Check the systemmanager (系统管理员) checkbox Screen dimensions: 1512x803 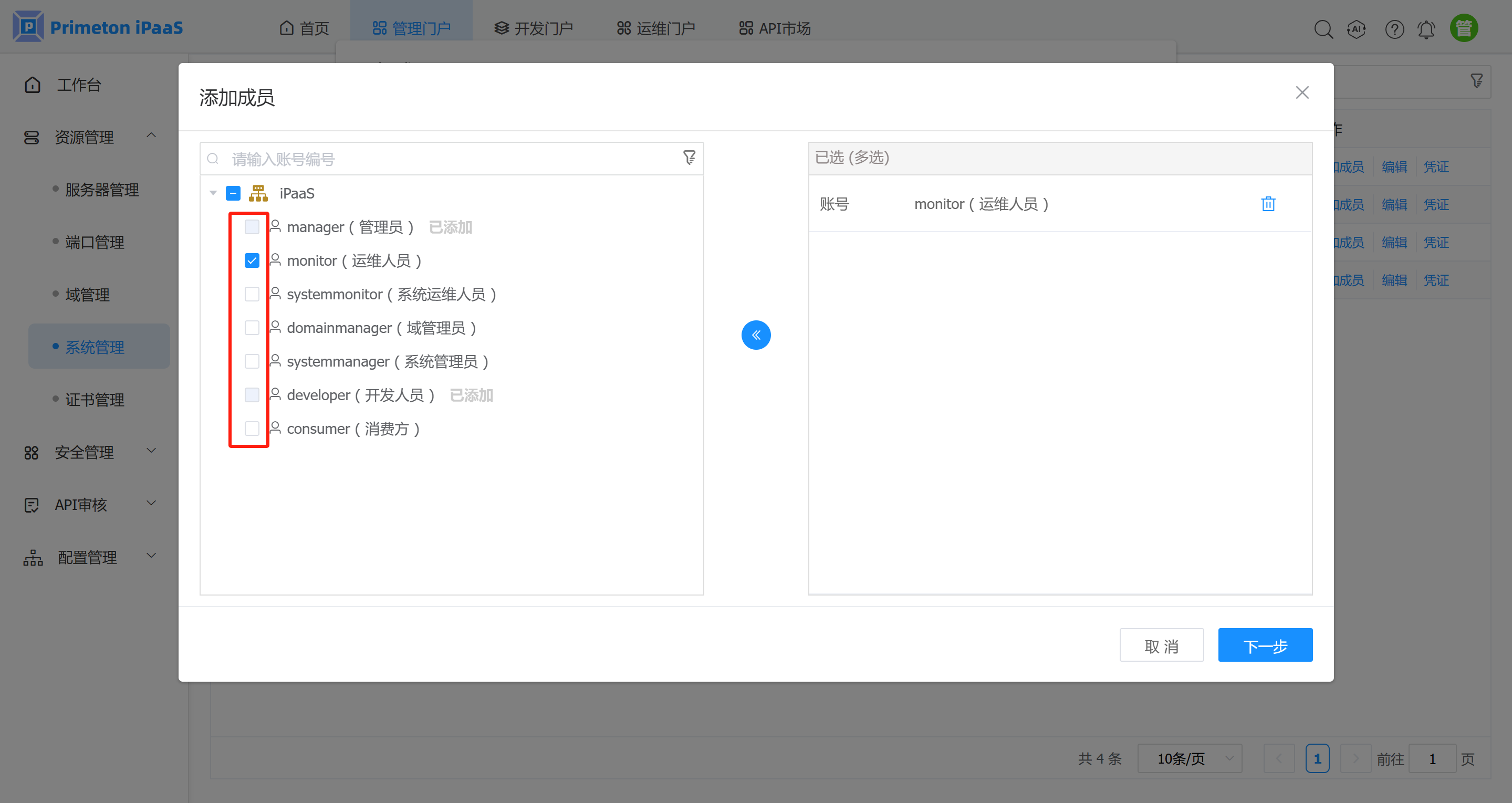click(252, 361)
